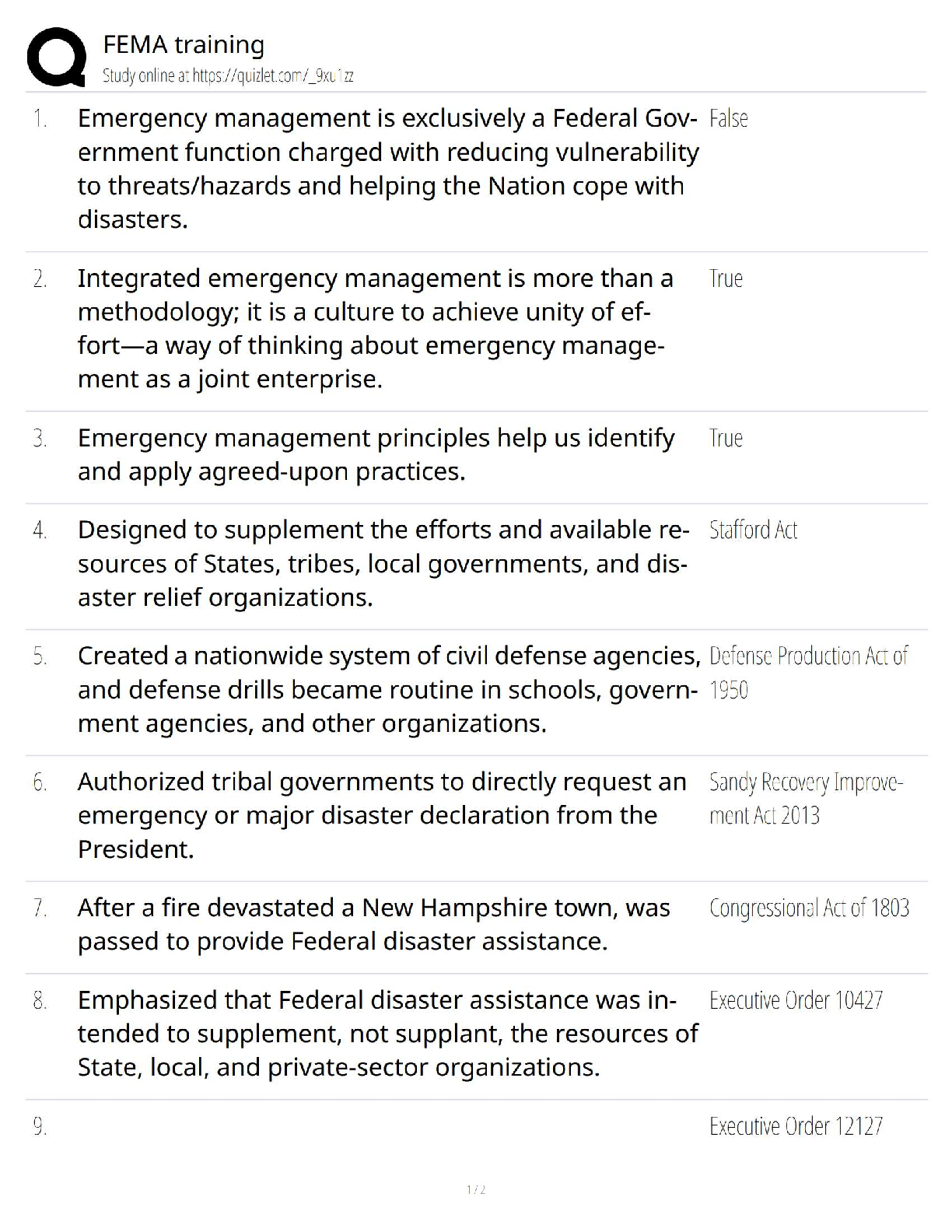Select the integrated emergency management question text

(375, 329)
